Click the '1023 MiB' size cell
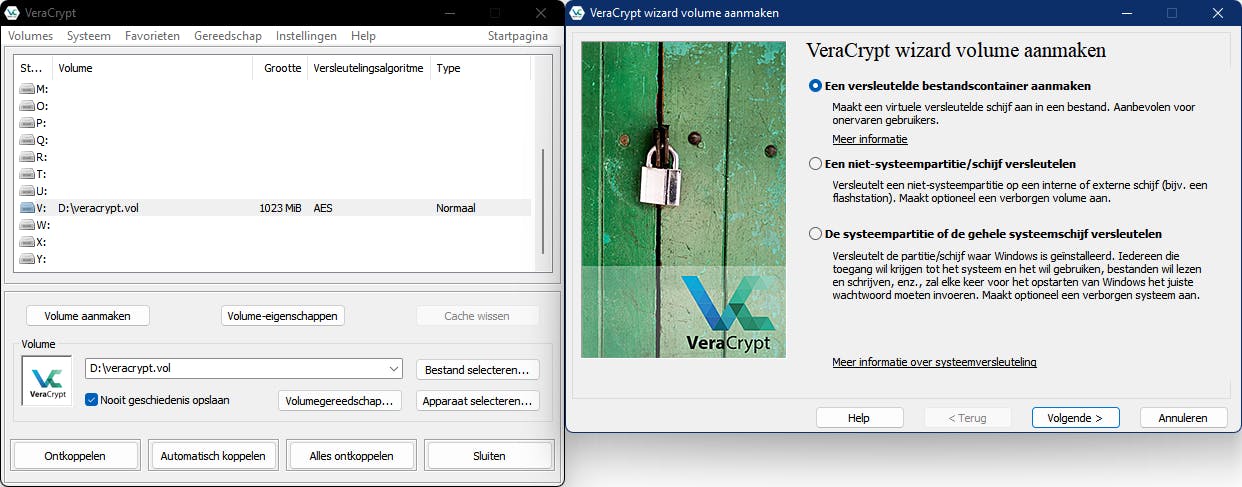Screen dimensions: 1242x487 pos(280,208)
